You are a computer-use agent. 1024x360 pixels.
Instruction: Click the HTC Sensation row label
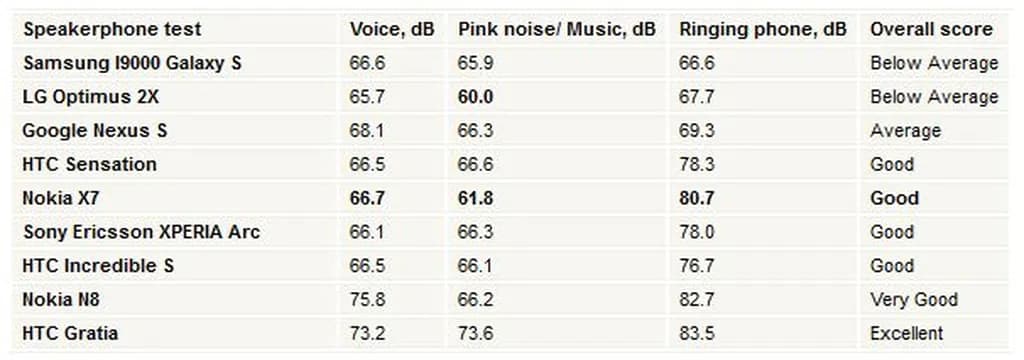[89, 165]
